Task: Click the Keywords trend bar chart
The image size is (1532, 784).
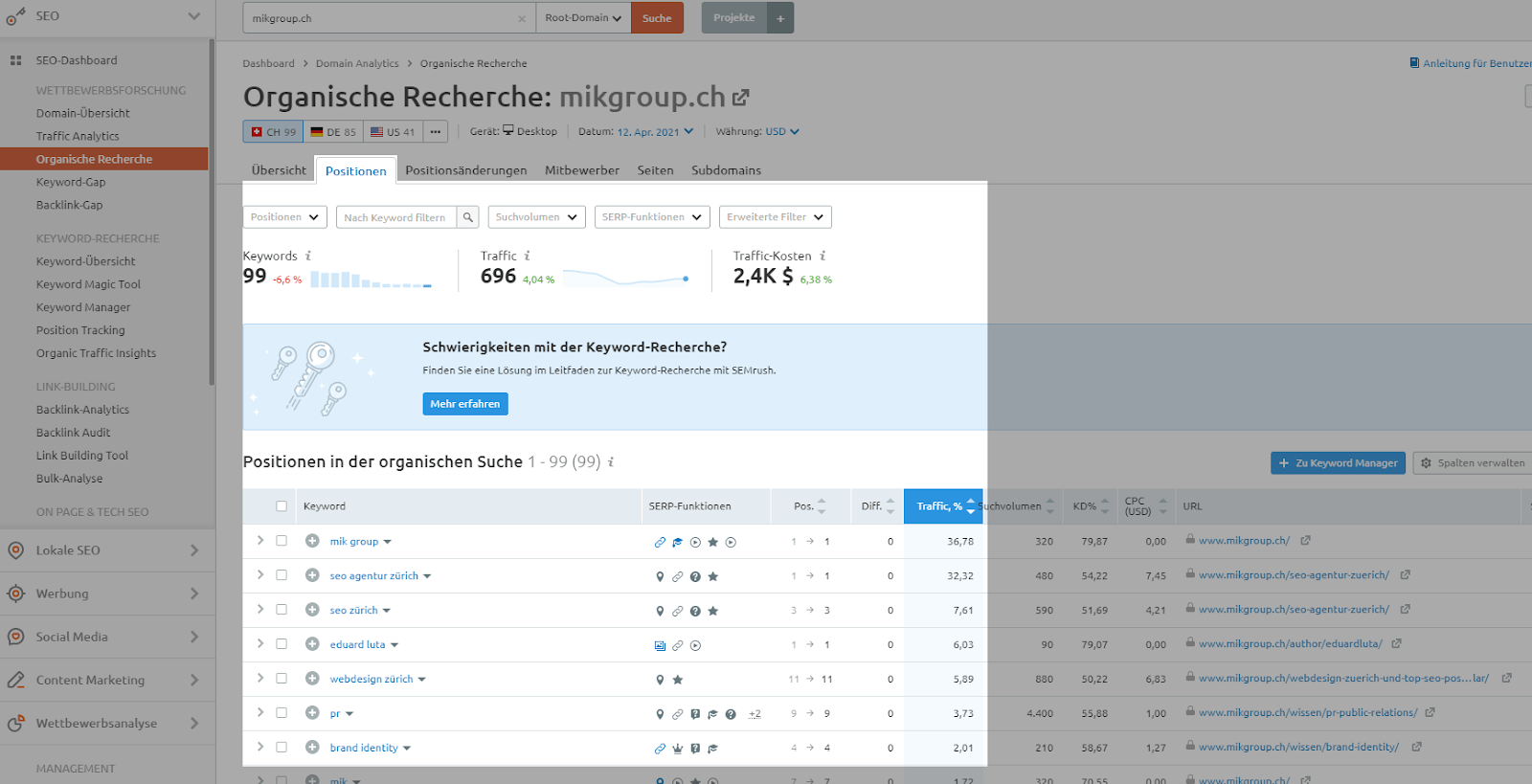Action: coord(372,280)
